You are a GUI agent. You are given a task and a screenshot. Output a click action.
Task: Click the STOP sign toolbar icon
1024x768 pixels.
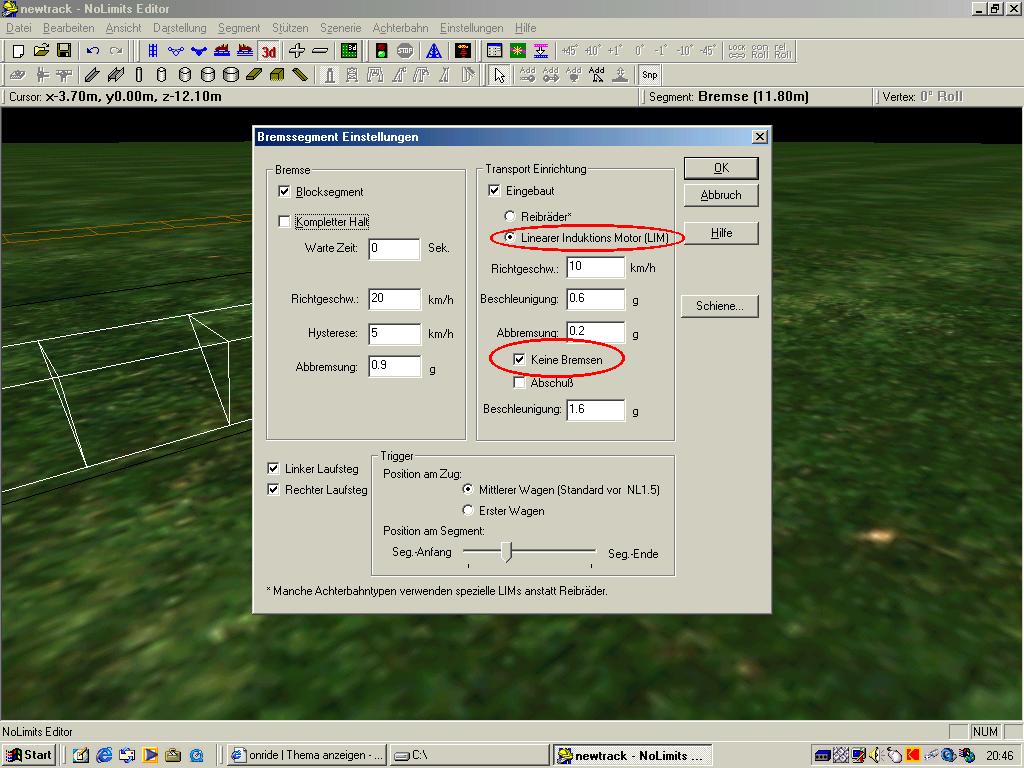click(x=405, y=50)
